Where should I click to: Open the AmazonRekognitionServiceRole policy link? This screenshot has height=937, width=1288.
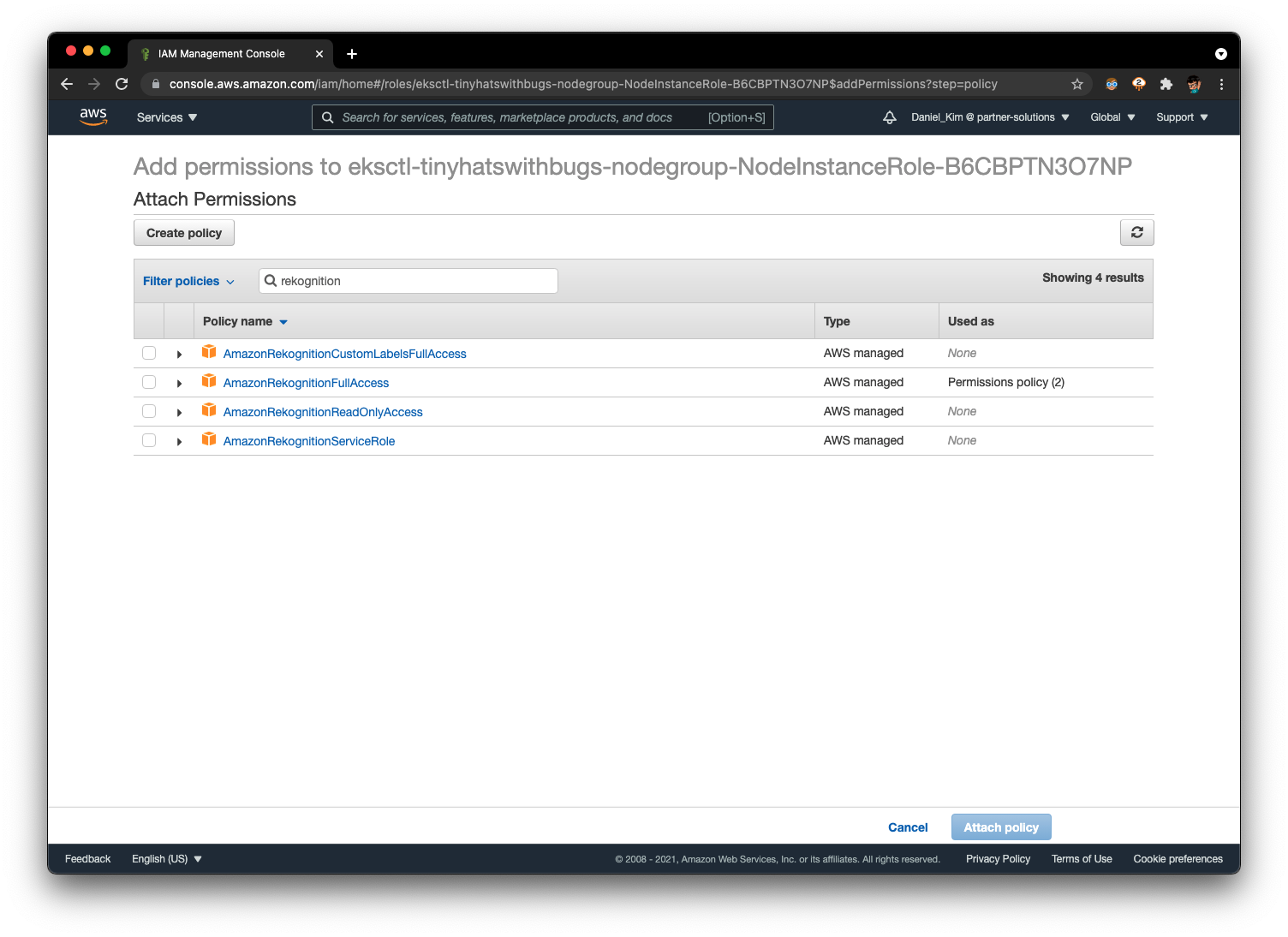(x=309, y=441)
